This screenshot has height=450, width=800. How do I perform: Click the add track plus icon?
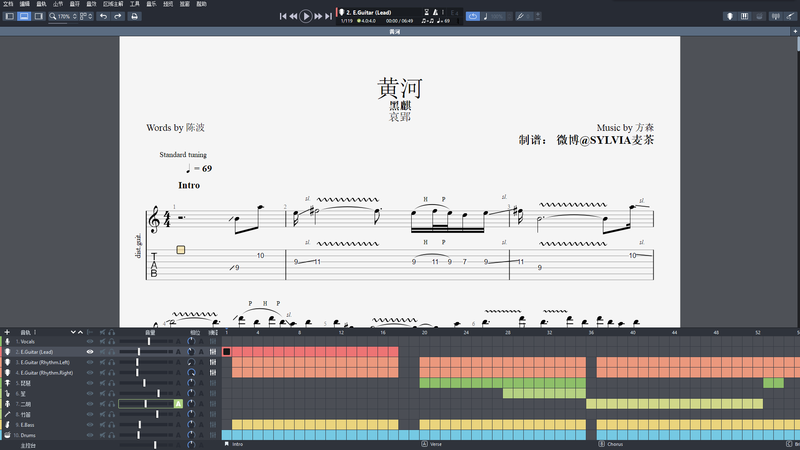(7, 332)
